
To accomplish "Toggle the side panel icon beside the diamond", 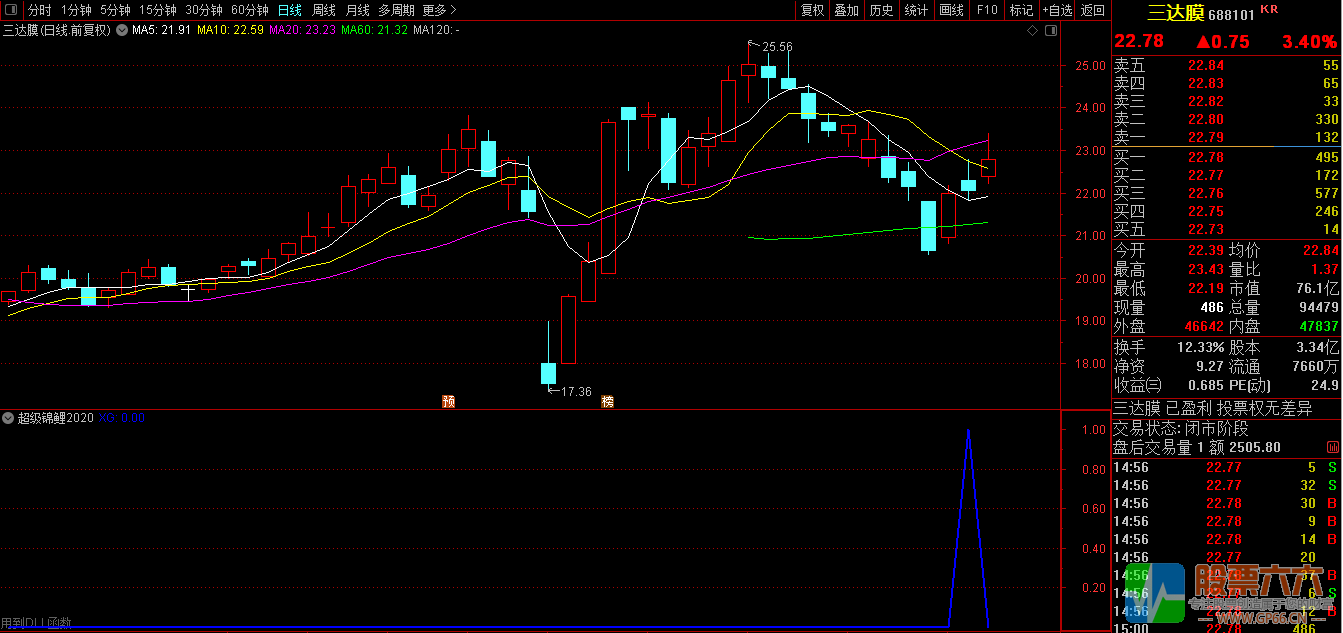I will 1050,31.
